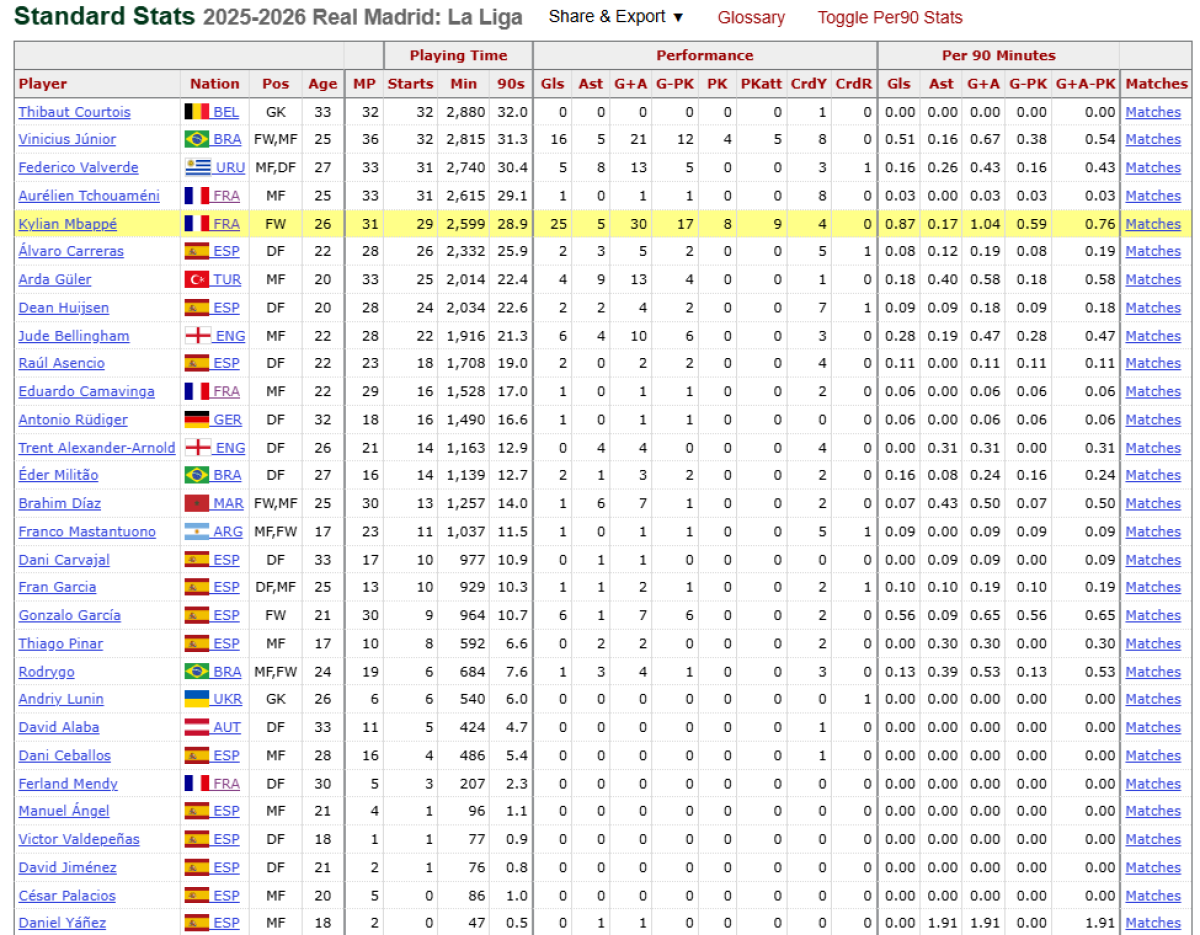Open César Palacios player link
Viewport: 1200px width, 935px height.
(67, 896)
